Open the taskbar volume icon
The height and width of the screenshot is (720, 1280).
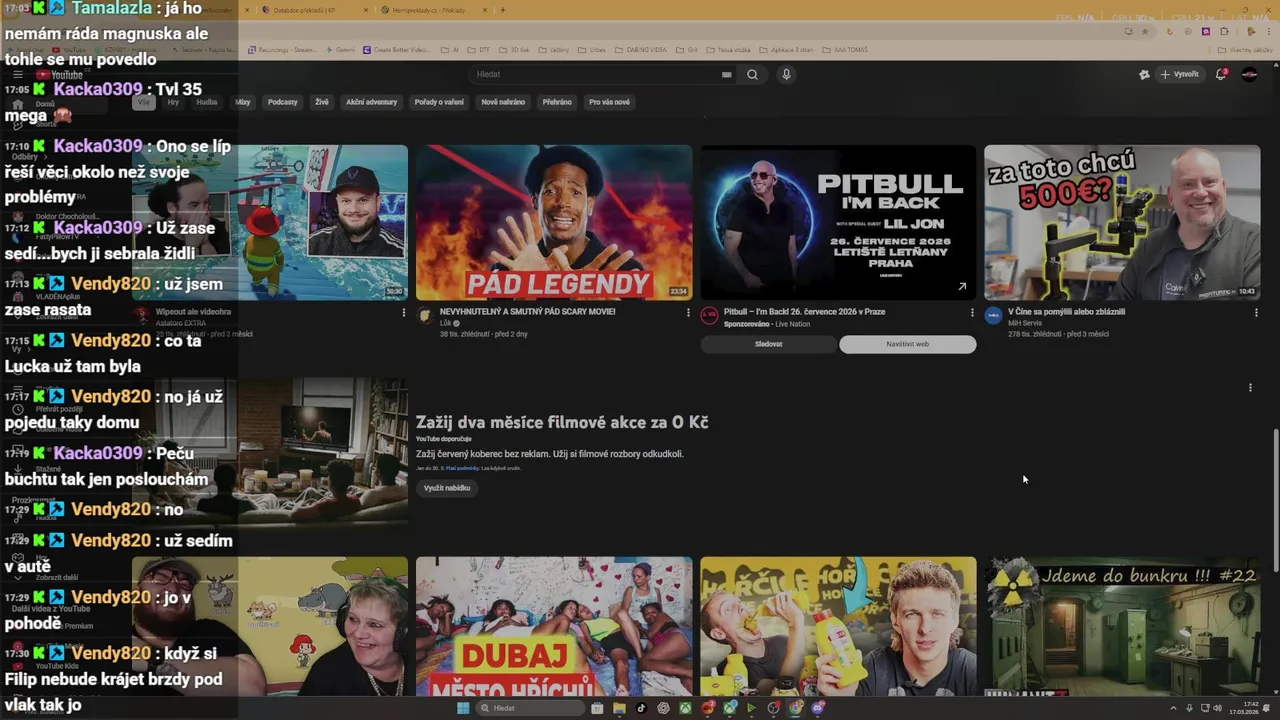point(1217,708)
